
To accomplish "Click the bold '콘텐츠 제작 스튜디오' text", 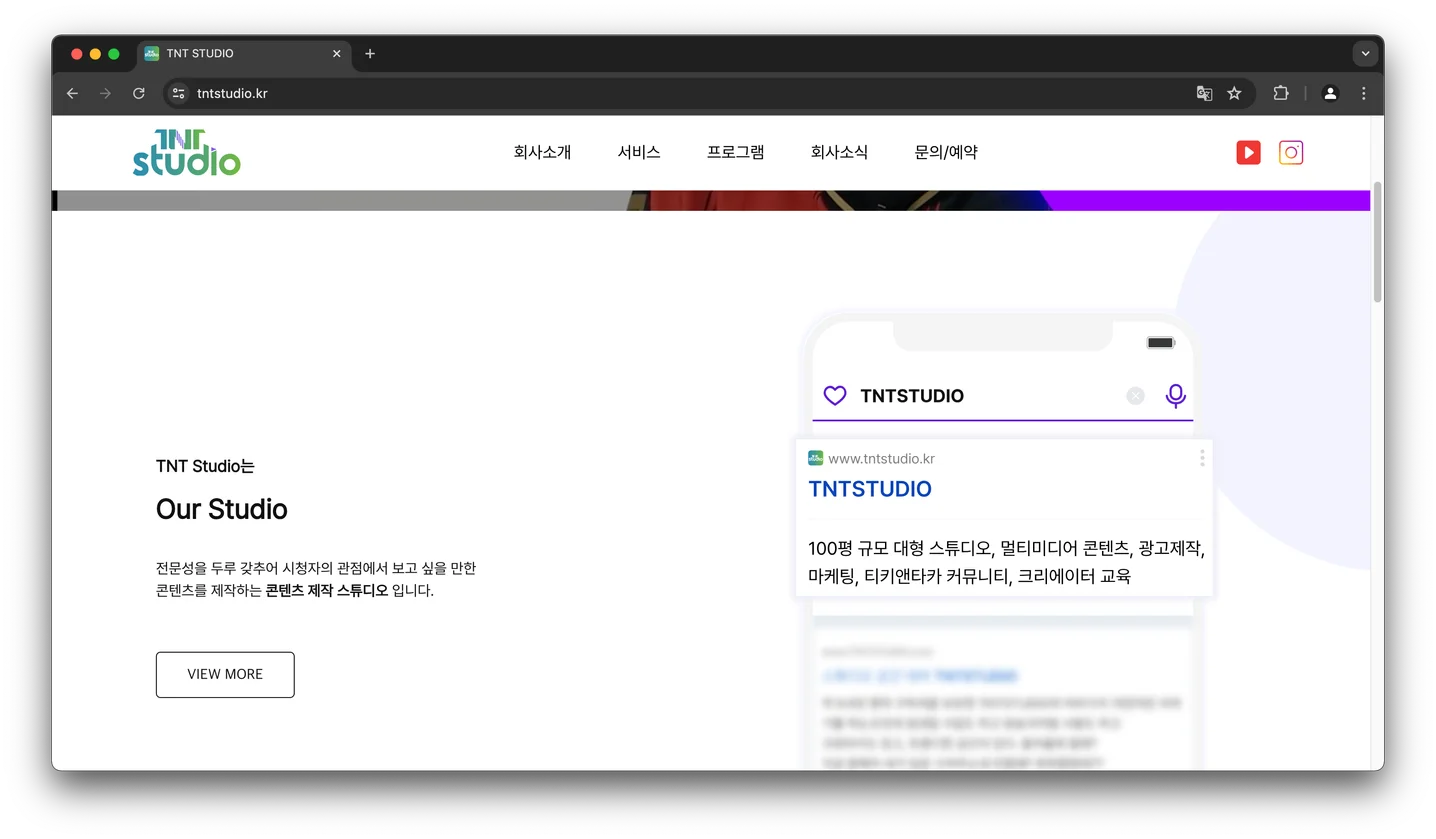I will pyautogui.click(x=326, y=591).
